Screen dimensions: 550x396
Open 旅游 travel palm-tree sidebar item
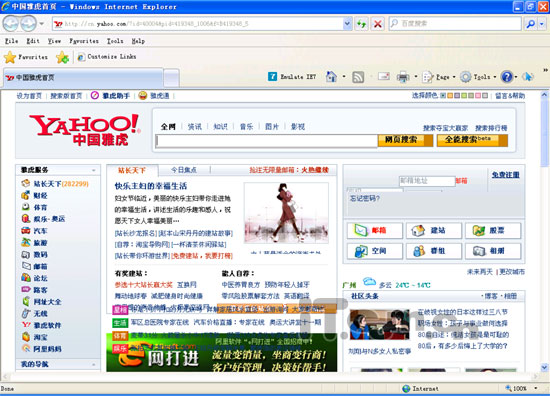pos(34,242)
